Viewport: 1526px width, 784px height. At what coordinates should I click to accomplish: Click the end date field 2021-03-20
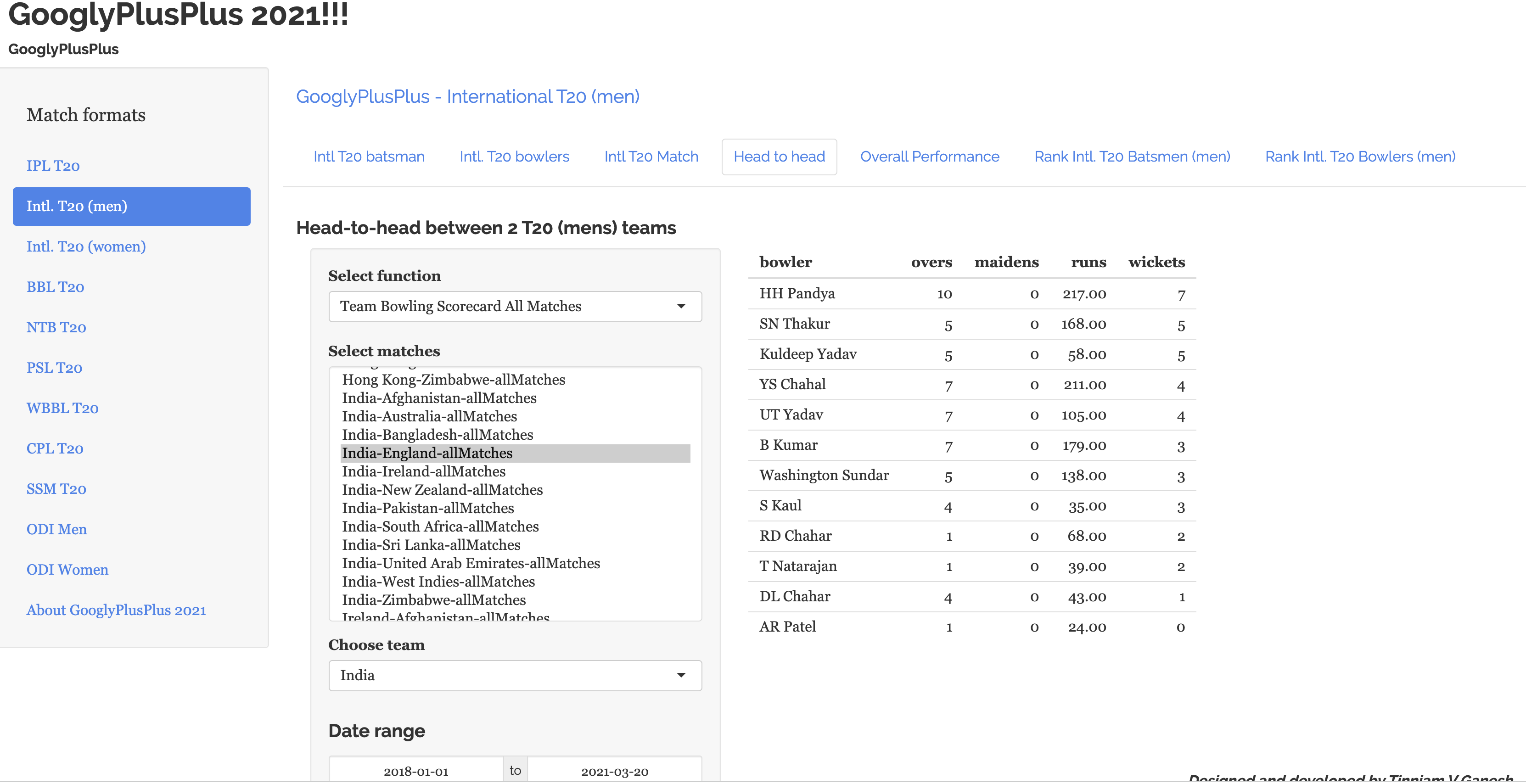pyautogui.click(x=614, y=771)
